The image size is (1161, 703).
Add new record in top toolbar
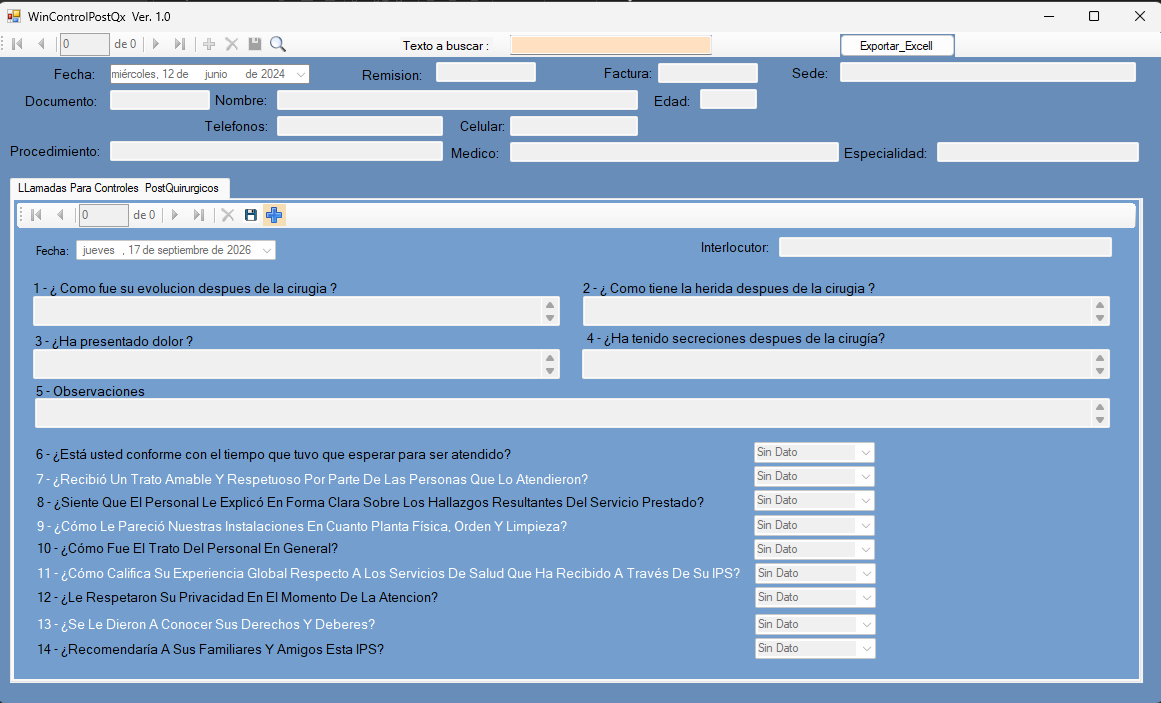click(209, 44)
